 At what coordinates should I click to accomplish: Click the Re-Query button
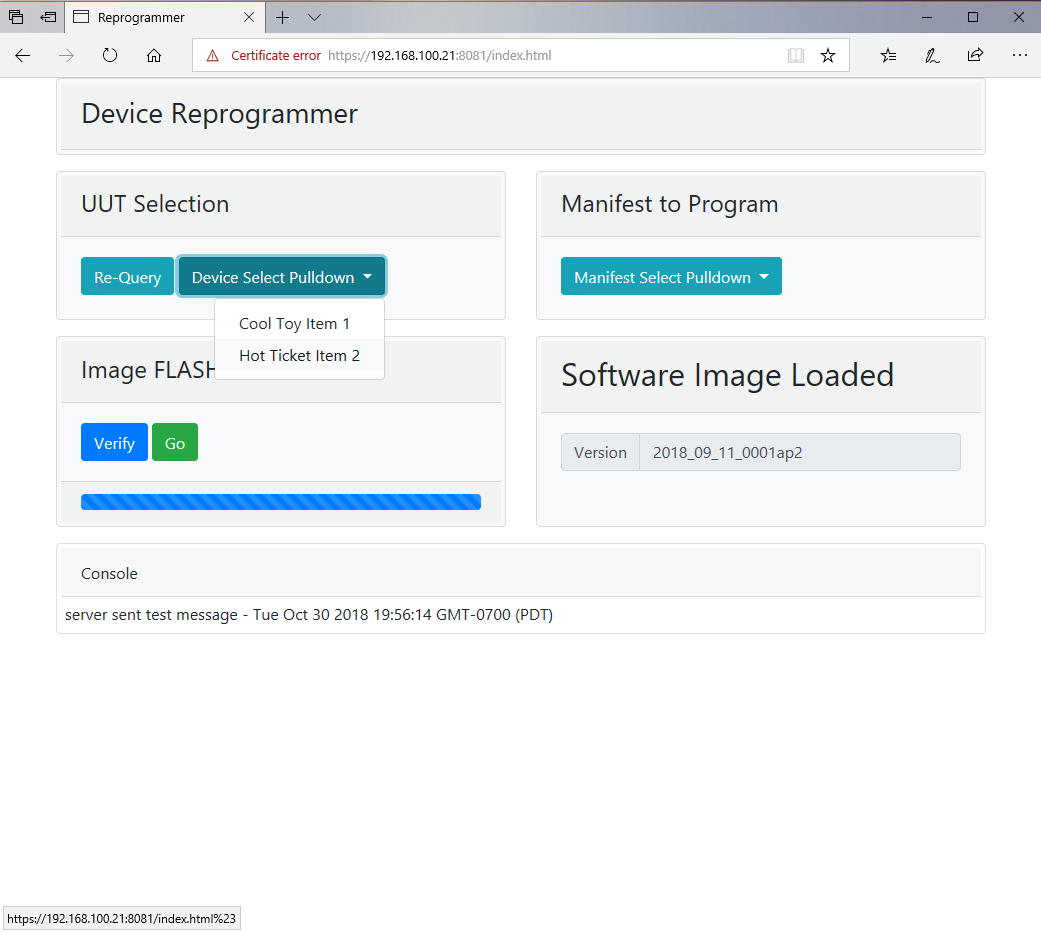pyautogui.click(x=127, y=276)
